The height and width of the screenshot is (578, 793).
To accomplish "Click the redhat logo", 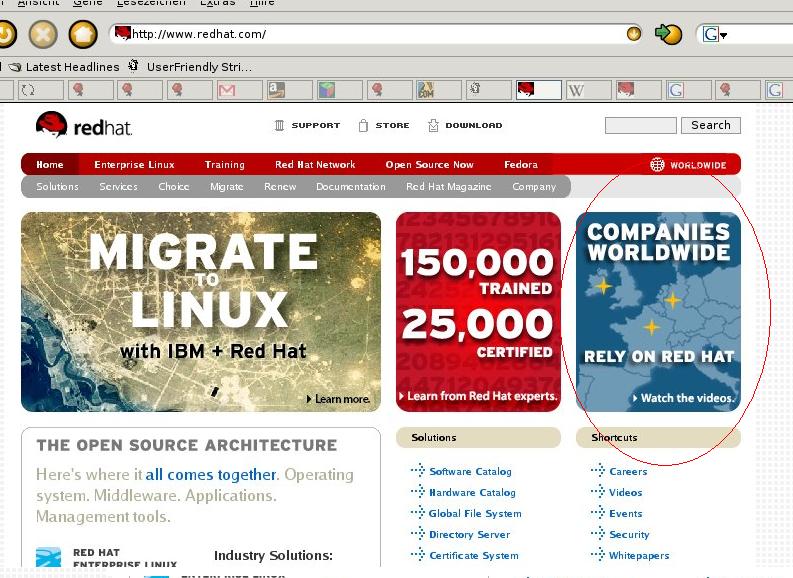I will click(84, 125).
